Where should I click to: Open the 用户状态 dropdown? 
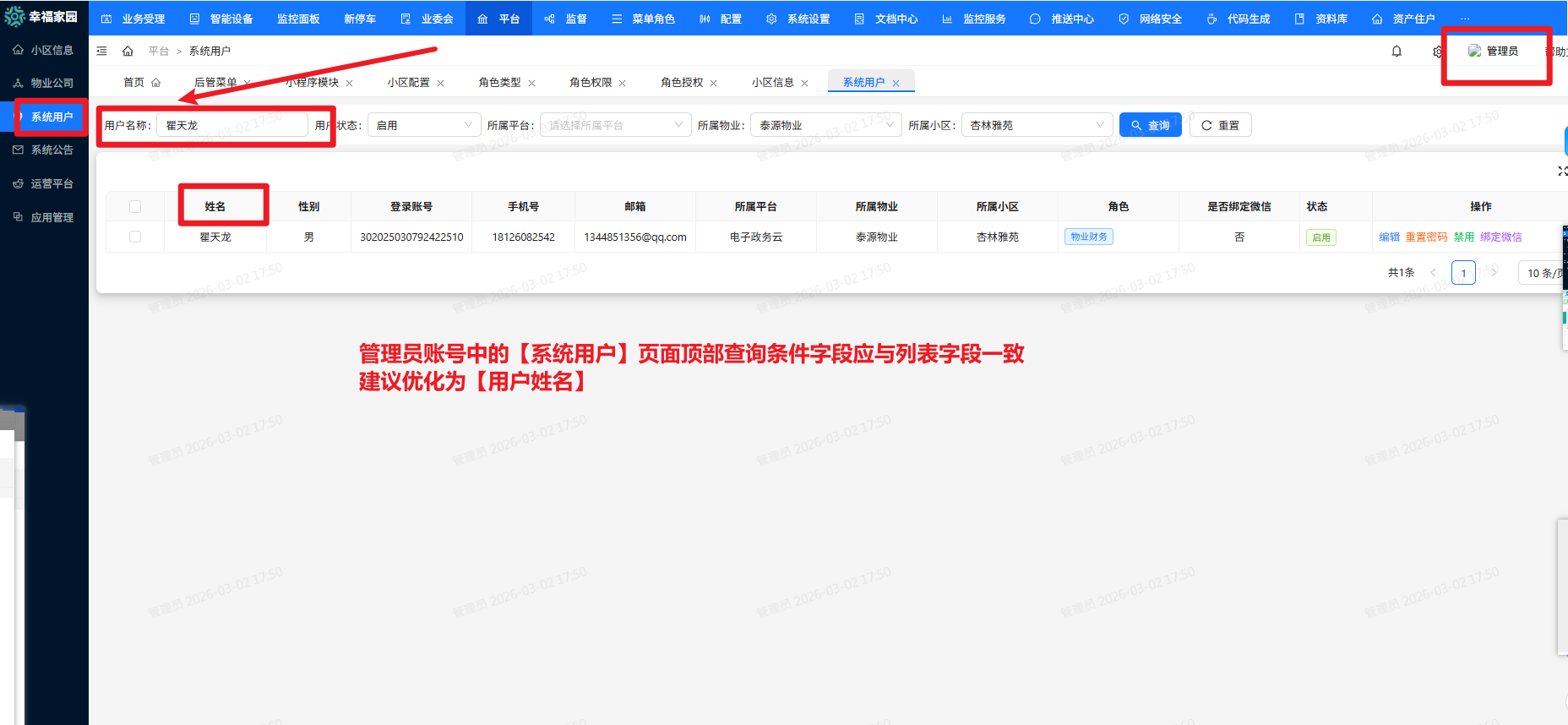coord(423,125)
